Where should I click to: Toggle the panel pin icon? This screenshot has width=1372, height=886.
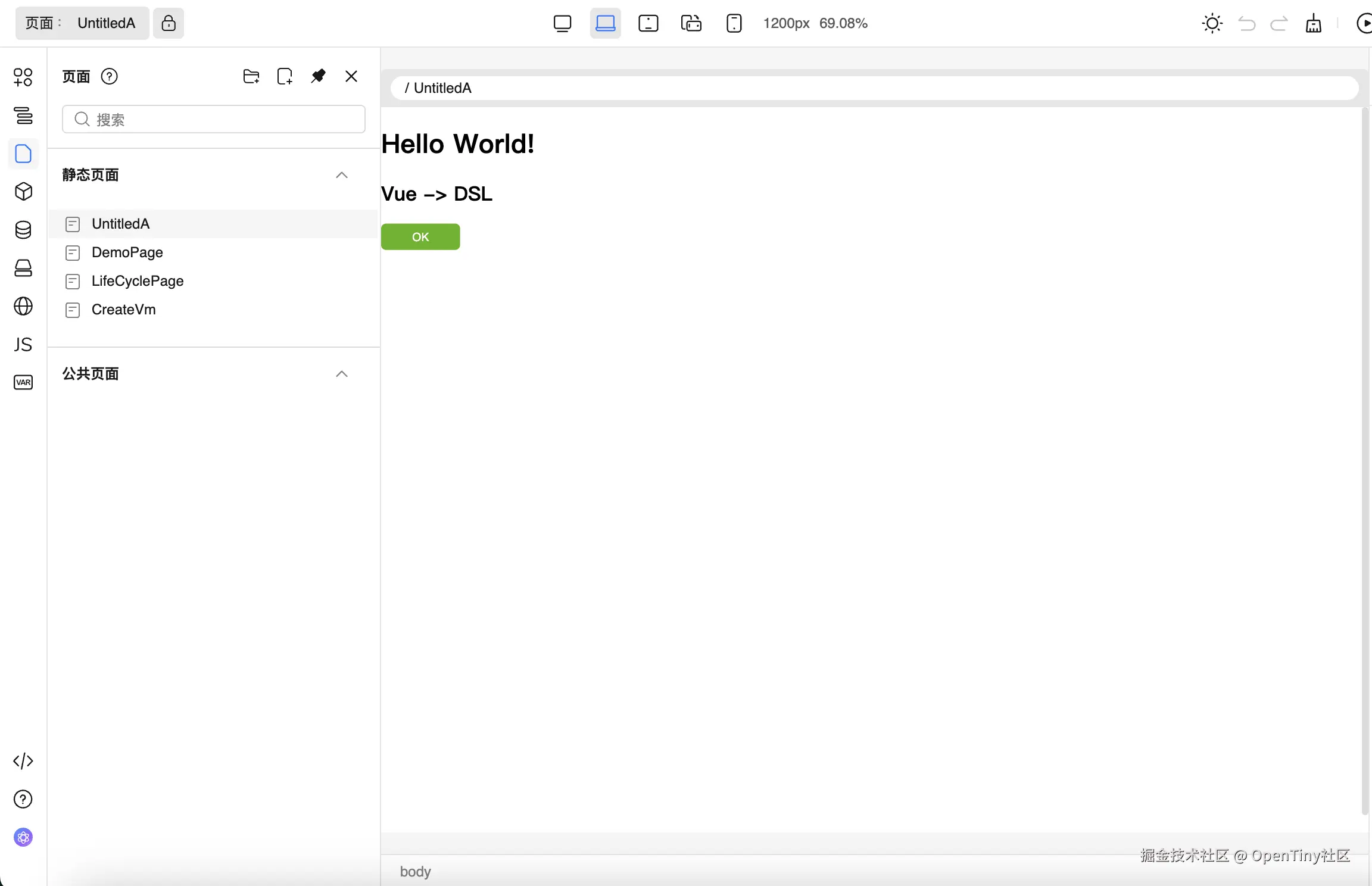tap(318, 76)
